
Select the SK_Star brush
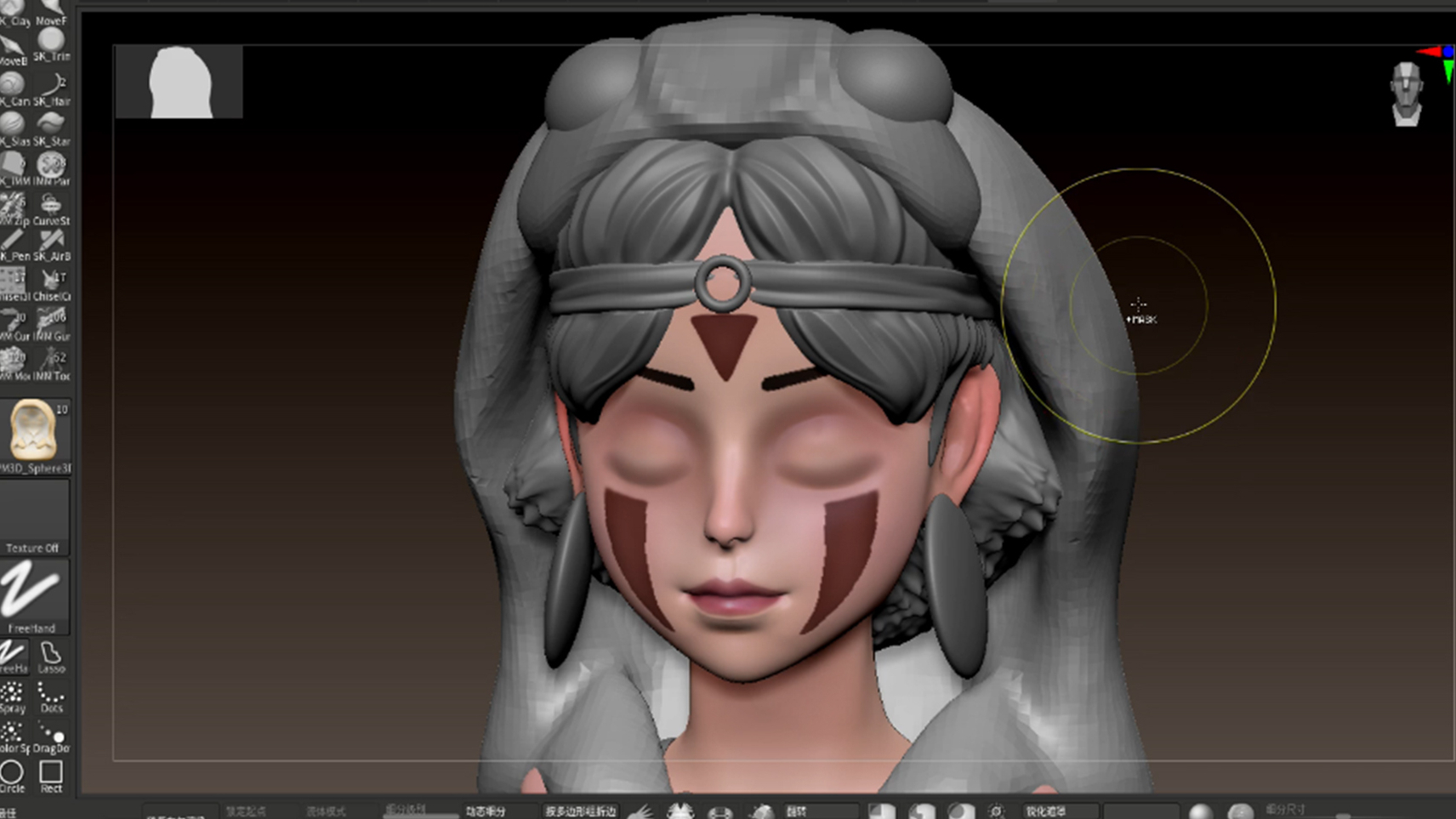(51, 129)
